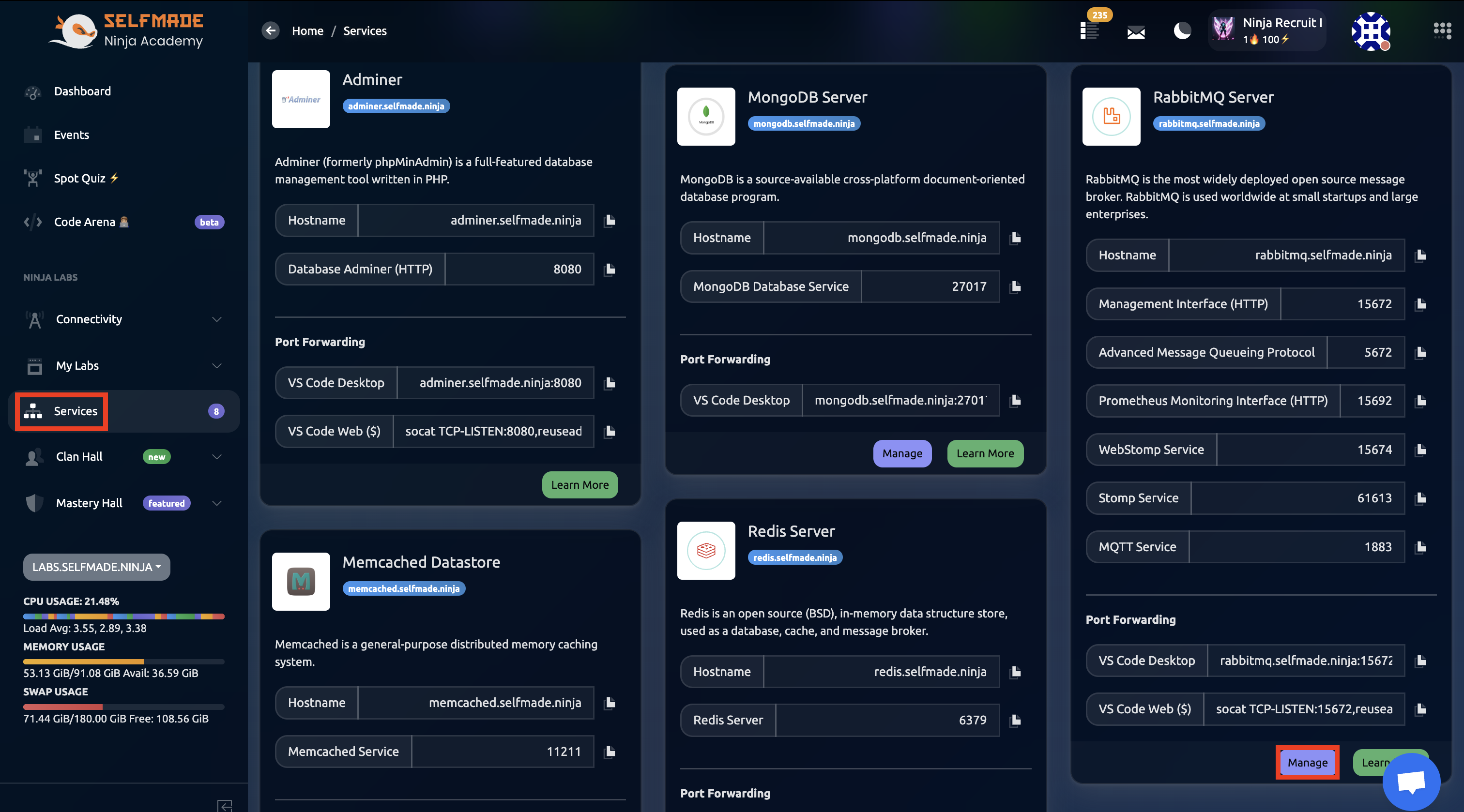Copy WebStomp Service port 15674
Screen dimensions: 1464x812
[x=1420, y=450]
